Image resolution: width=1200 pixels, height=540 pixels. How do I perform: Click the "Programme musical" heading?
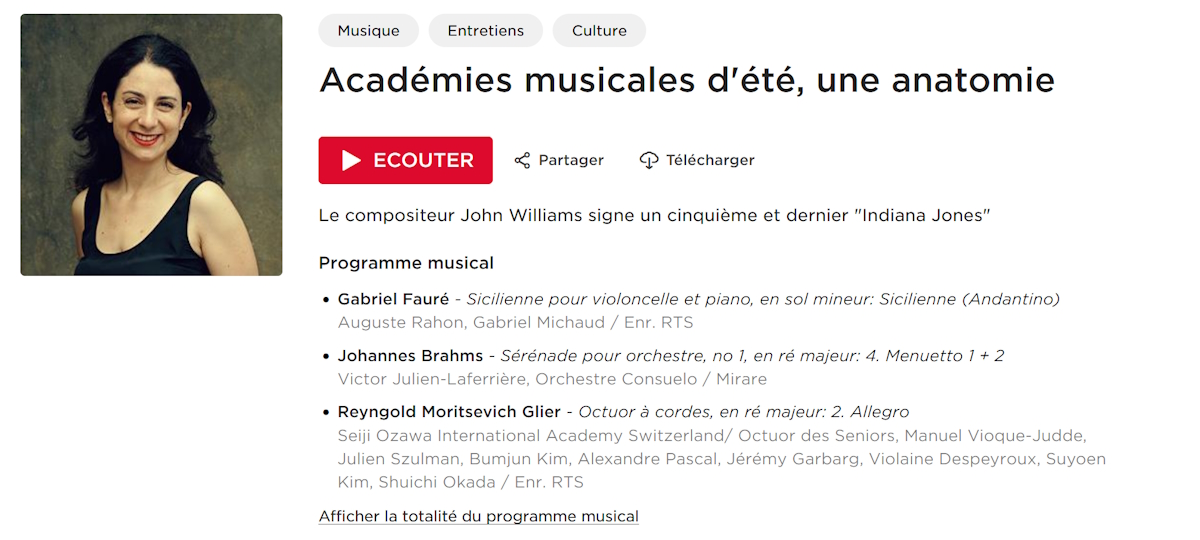point(406,263)
